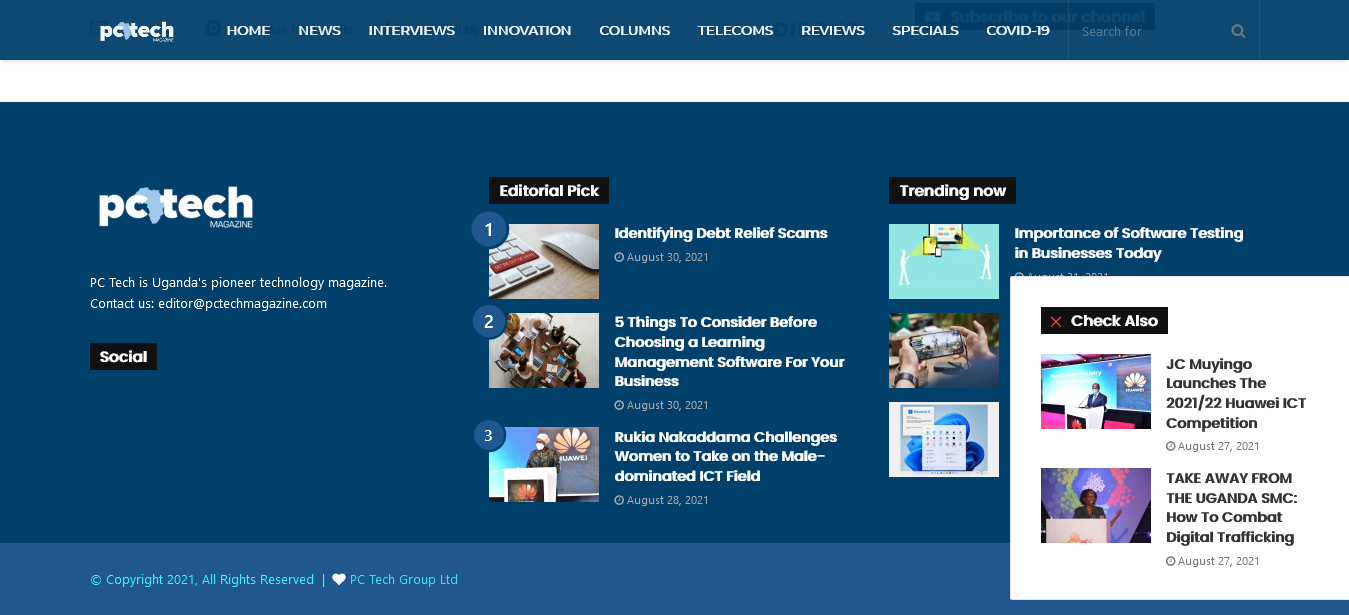Click the August 28, 2021 date under Rukia article

click(x=661, y=500)
